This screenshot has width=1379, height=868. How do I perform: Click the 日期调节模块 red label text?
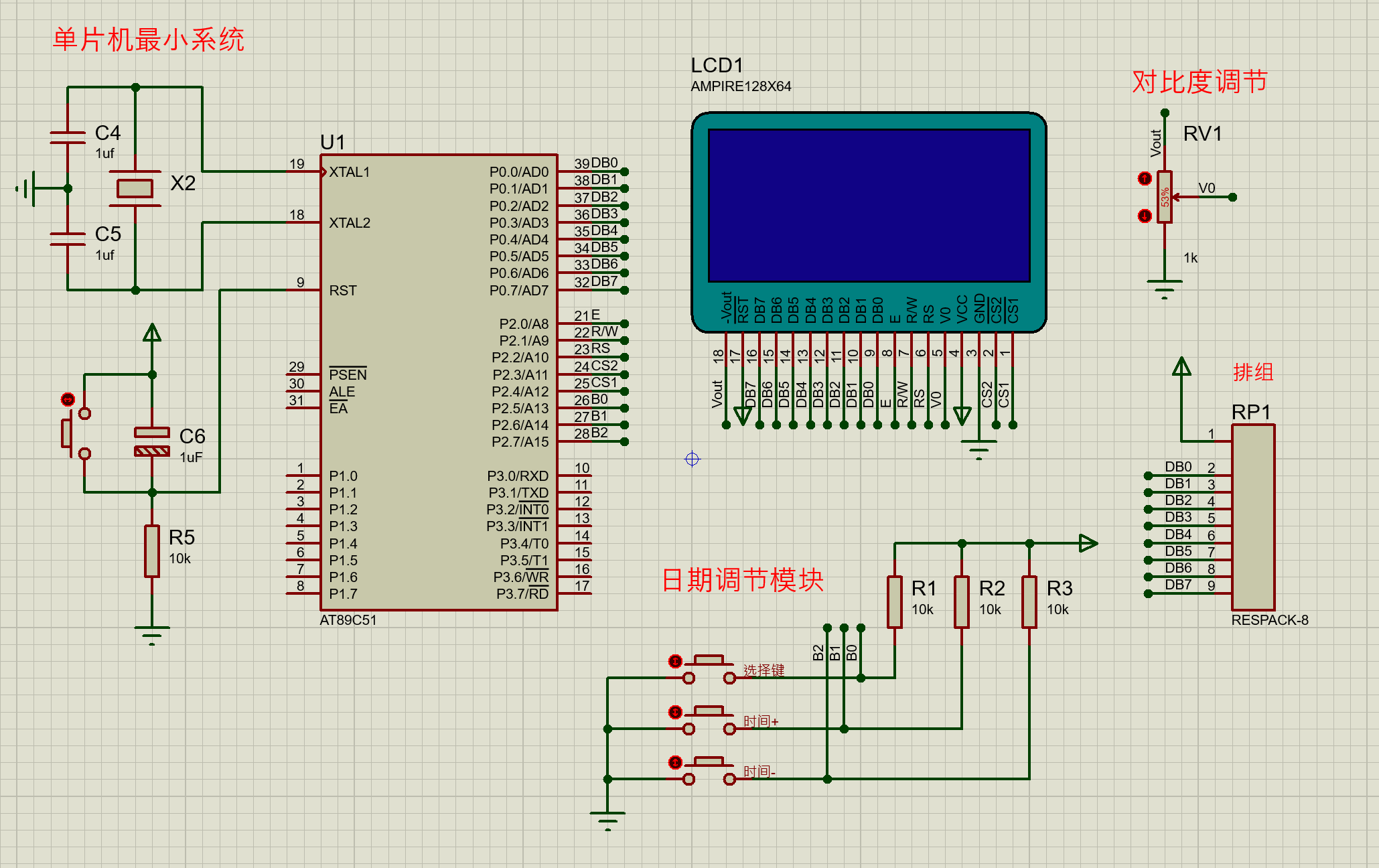click(742, 579)
